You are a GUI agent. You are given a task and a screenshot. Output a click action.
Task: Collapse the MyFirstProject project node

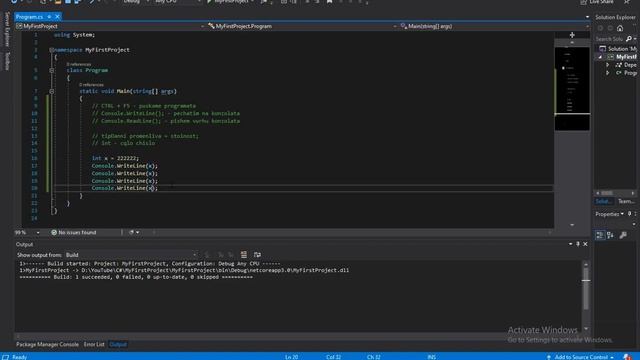point(600,57)
